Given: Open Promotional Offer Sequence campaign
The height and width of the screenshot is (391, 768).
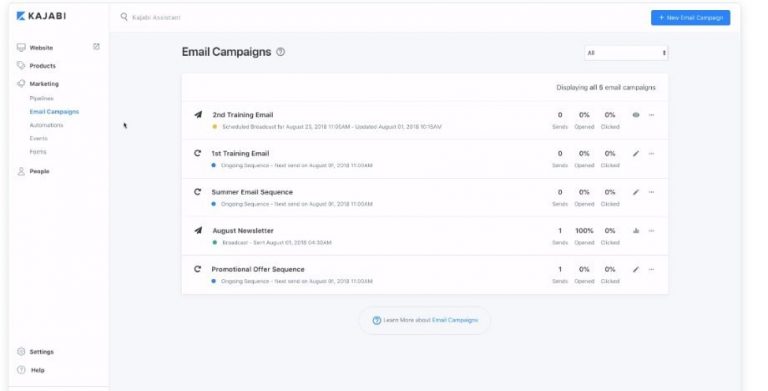Looking at the screenshot, I should [x=258, y=269].
